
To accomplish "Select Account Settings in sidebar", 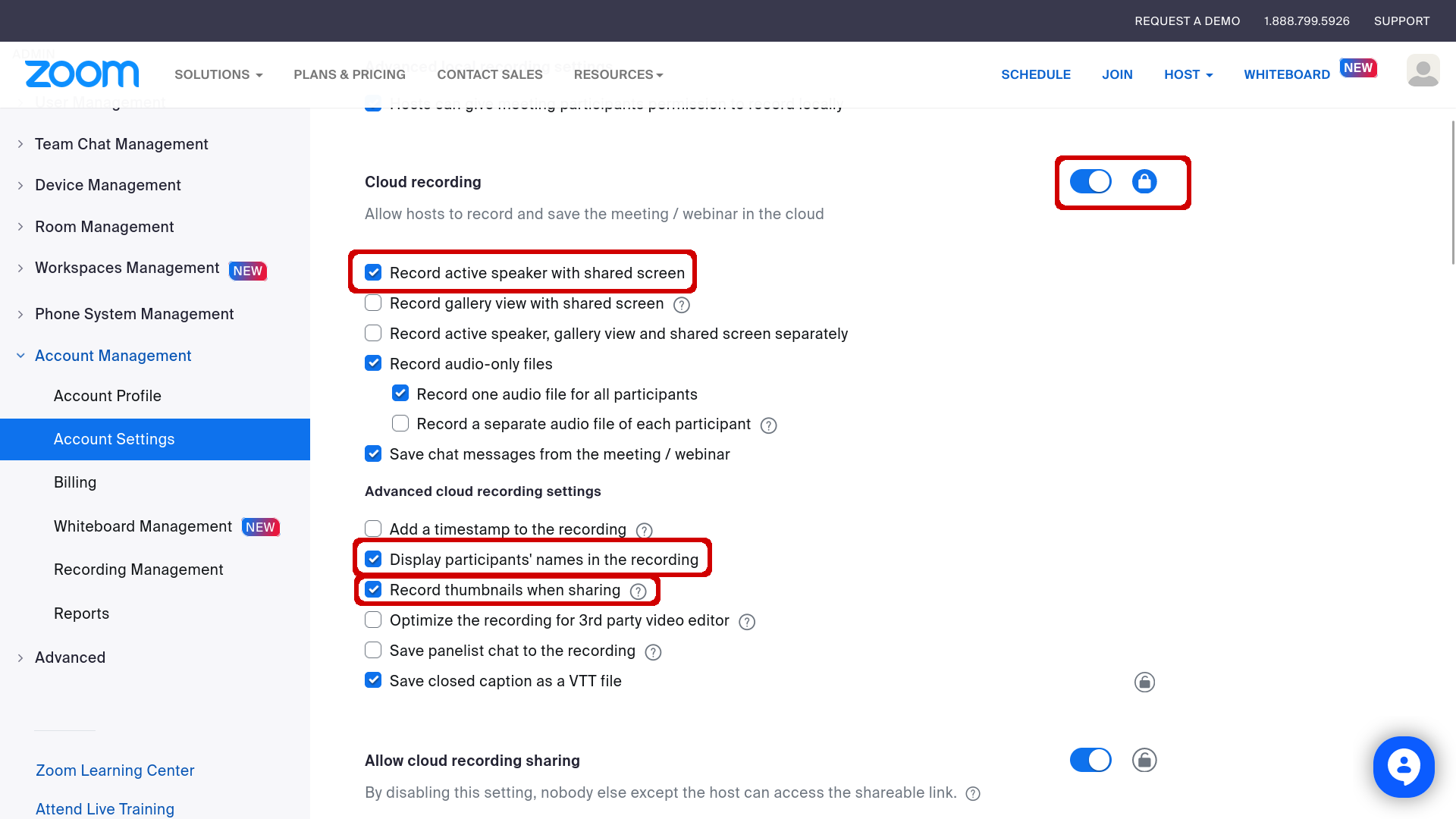I will click(x=155, y=439).
